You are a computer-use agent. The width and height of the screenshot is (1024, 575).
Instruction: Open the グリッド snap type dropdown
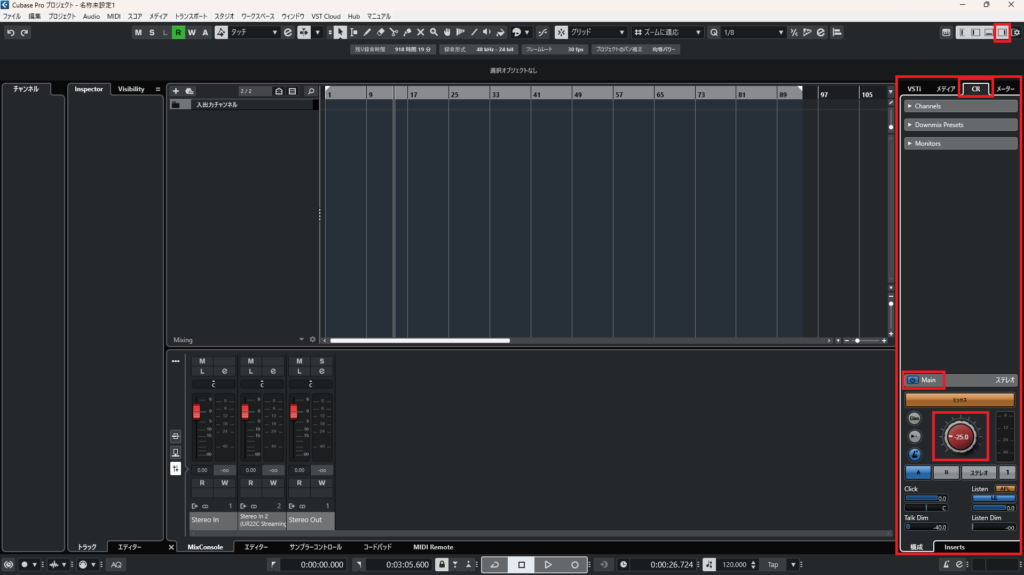pyautogui.click(x=598, y=32)
